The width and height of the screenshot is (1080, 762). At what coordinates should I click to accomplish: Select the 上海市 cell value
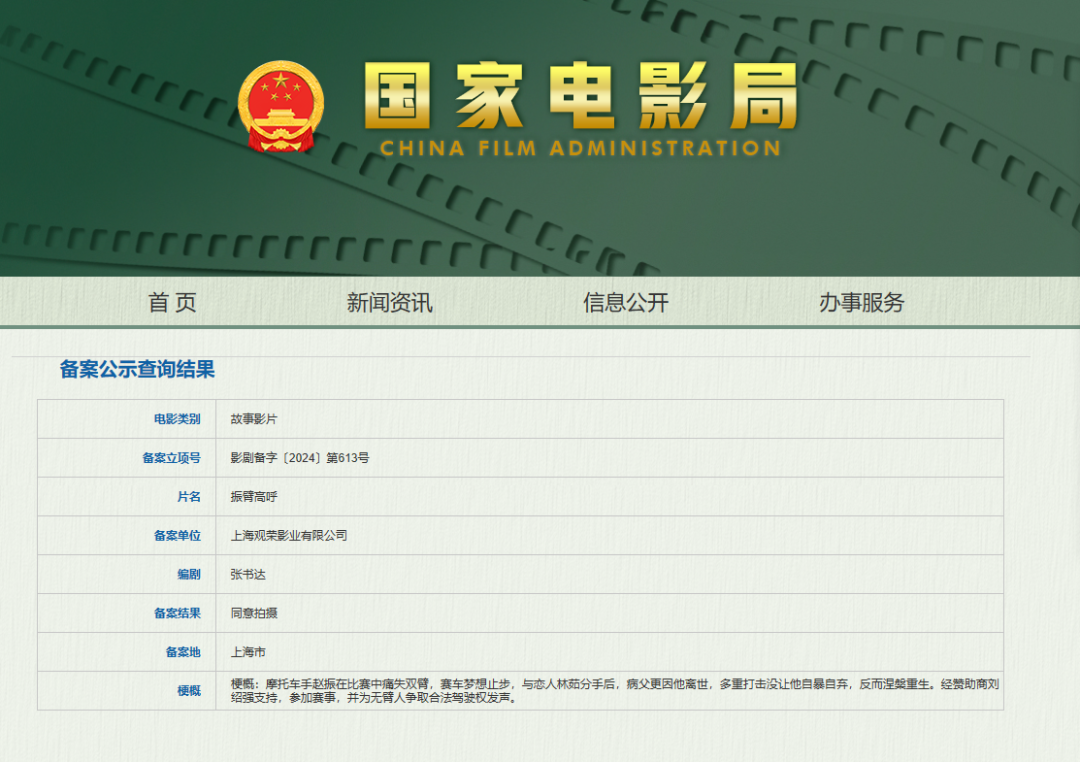pos(248,652)
